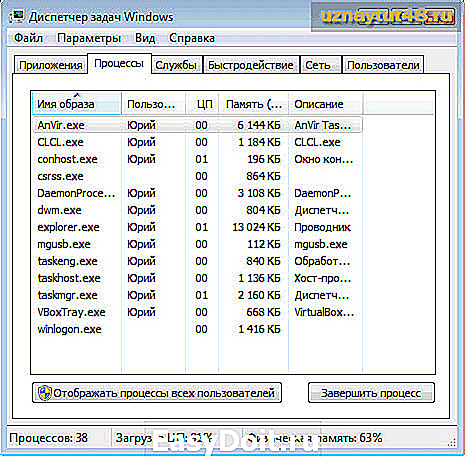Switch to the Службы tab

176,65
